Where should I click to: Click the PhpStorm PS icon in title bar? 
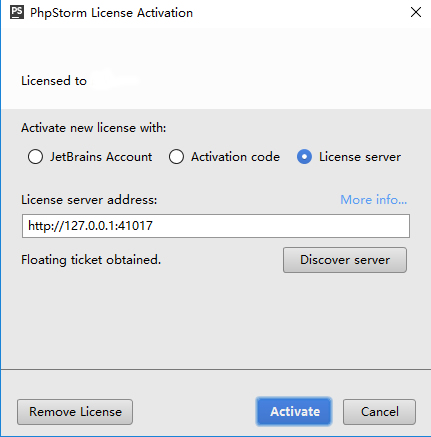click(17, 12)
